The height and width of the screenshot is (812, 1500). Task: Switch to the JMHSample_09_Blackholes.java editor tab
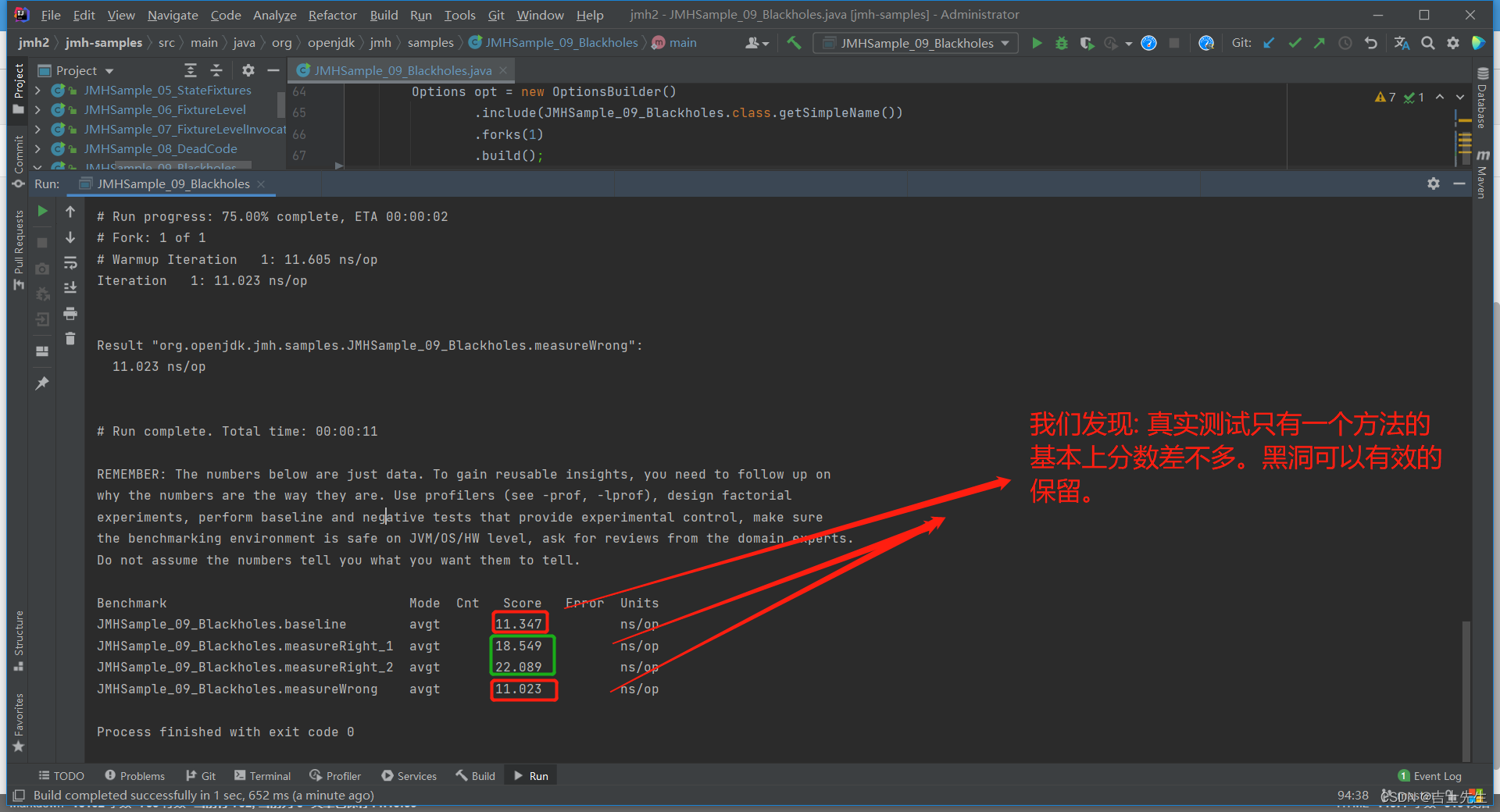click(x=402, y=70)
